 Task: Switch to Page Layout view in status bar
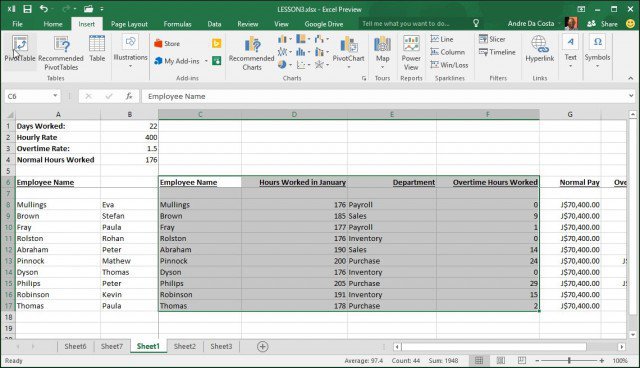coord(500,361)
